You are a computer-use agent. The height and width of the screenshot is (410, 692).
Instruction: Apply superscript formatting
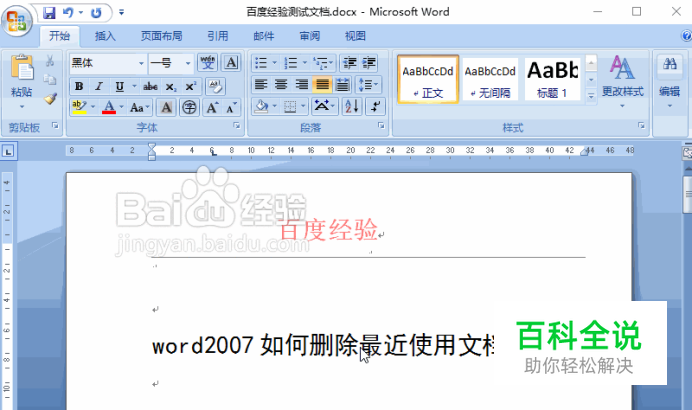click(191, 87)
